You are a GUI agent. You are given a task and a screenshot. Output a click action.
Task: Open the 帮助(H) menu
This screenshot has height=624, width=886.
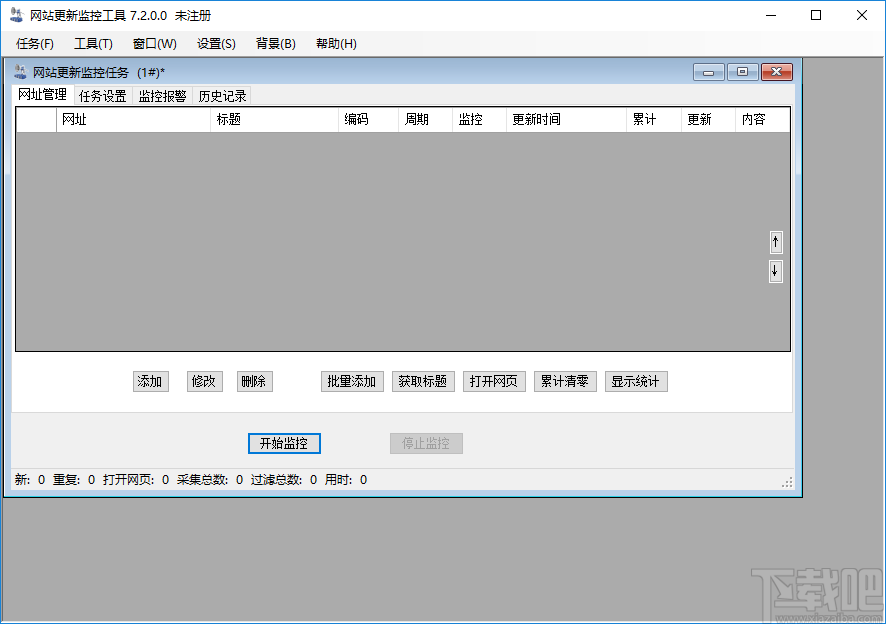point(335,43)
